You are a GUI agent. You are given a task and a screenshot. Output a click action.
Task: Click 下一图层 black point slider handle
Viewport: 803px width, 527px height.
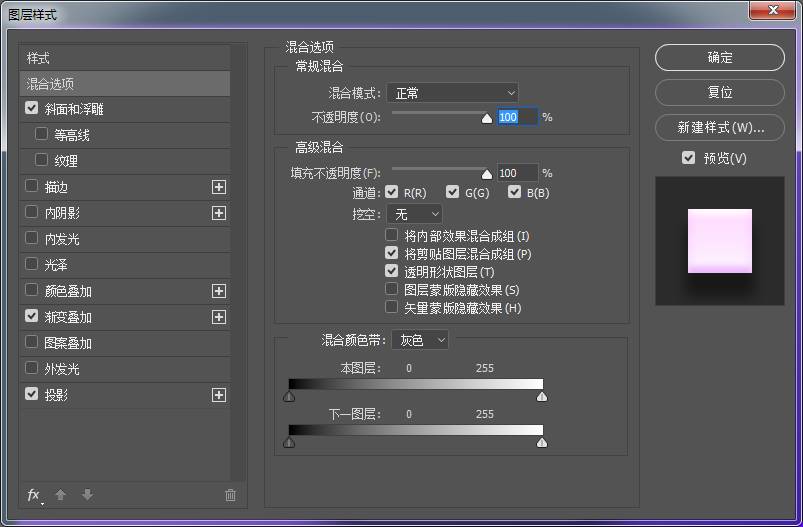pos(289,442)
